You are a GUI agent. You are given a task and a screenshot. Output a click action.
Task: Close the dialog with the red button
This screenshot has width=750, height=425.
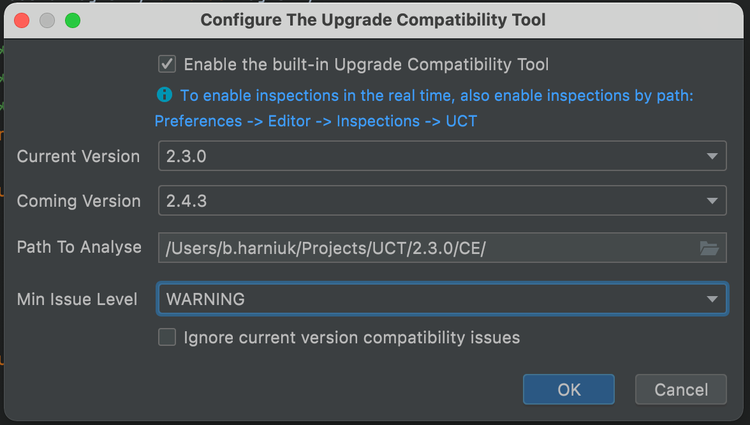21,20
